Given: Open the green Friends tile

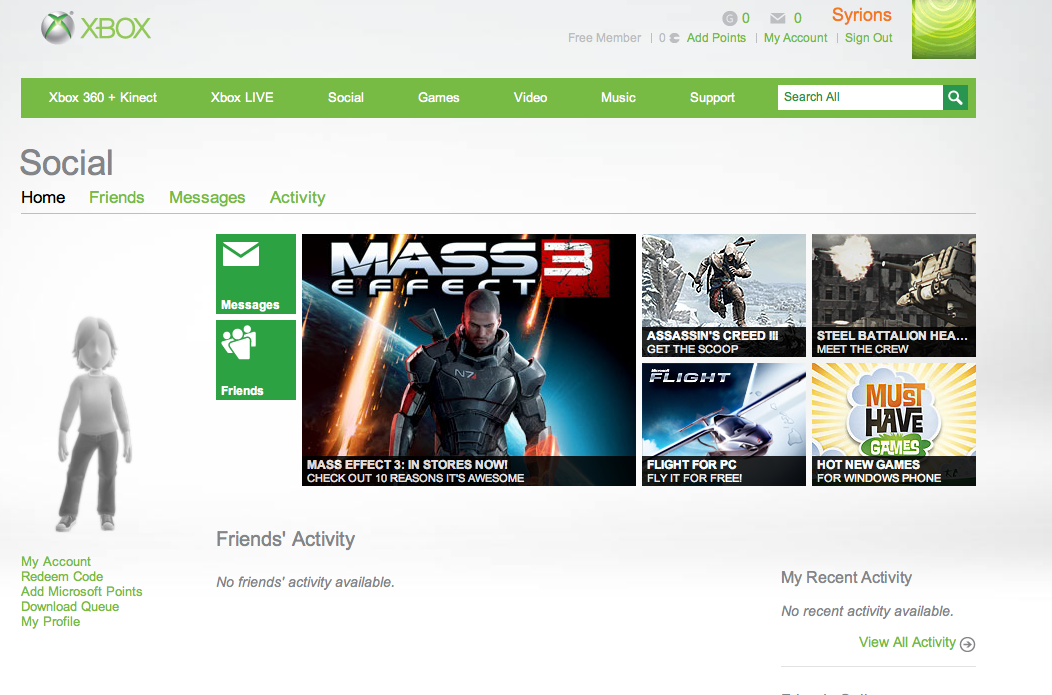Looking at the screenshot, I should coord(256,360).
